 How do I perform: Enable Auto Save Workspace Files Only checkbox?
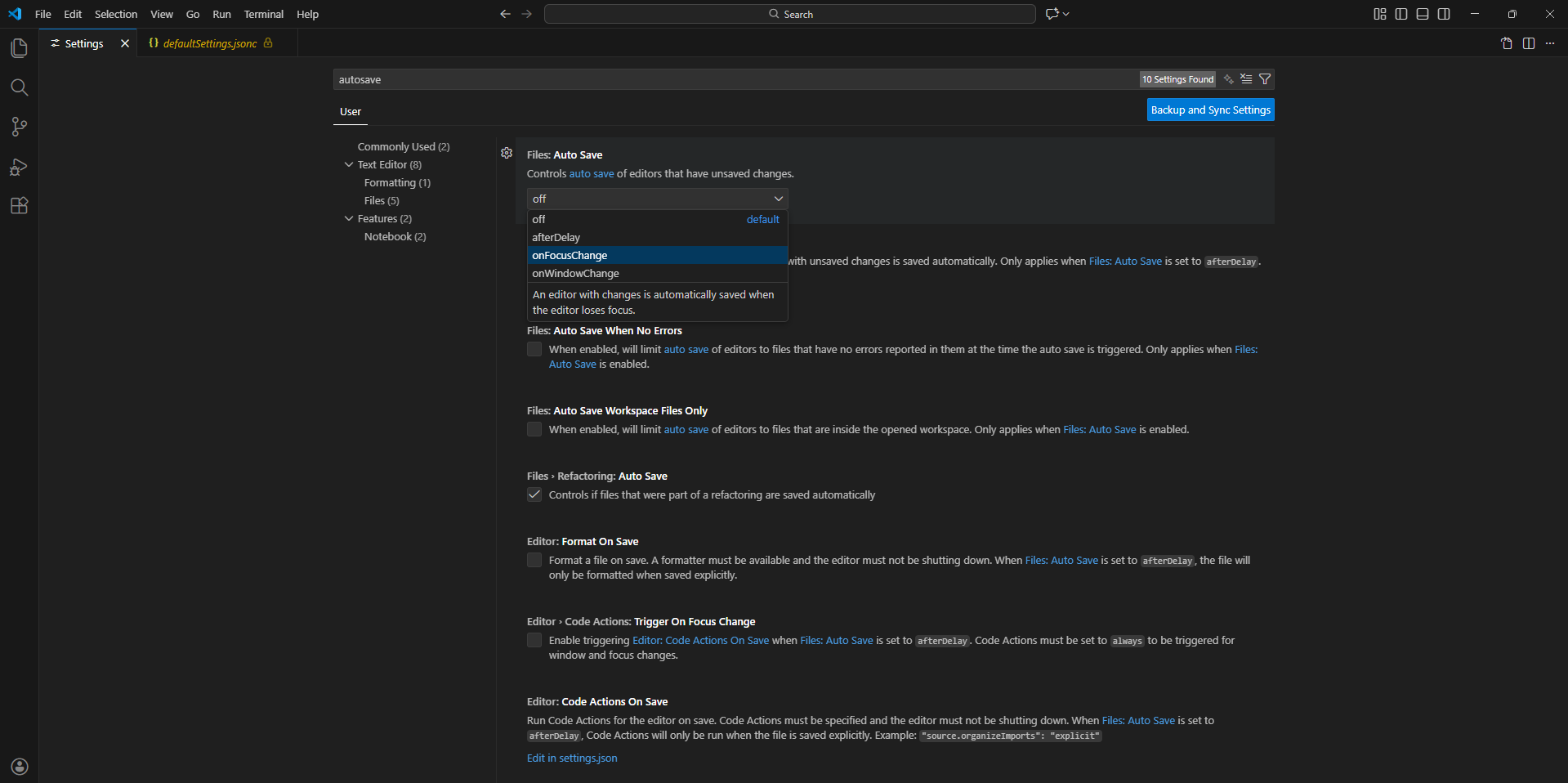click(534, 429)
